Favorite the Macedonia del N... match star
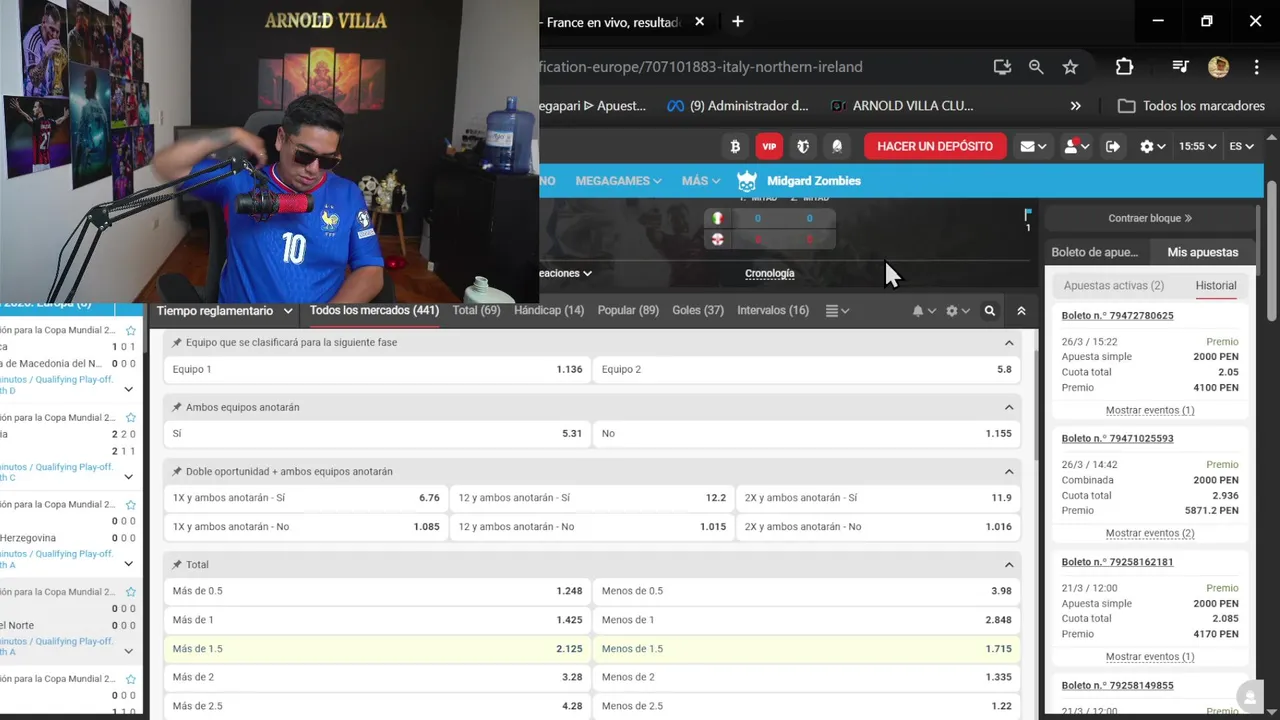Viewport: 1280px width, 720px height. tap(131, 330)
